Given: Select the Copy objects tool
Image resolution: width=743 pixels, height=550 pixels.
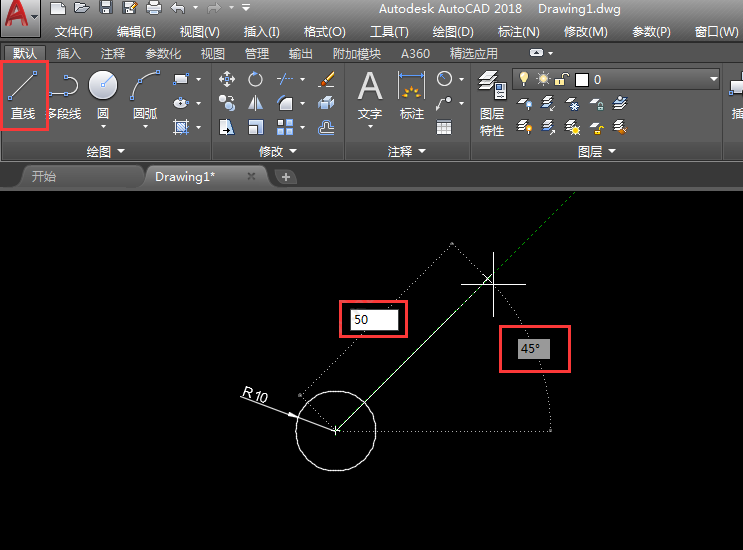Looking at the screenshot, I should point(227,103).
